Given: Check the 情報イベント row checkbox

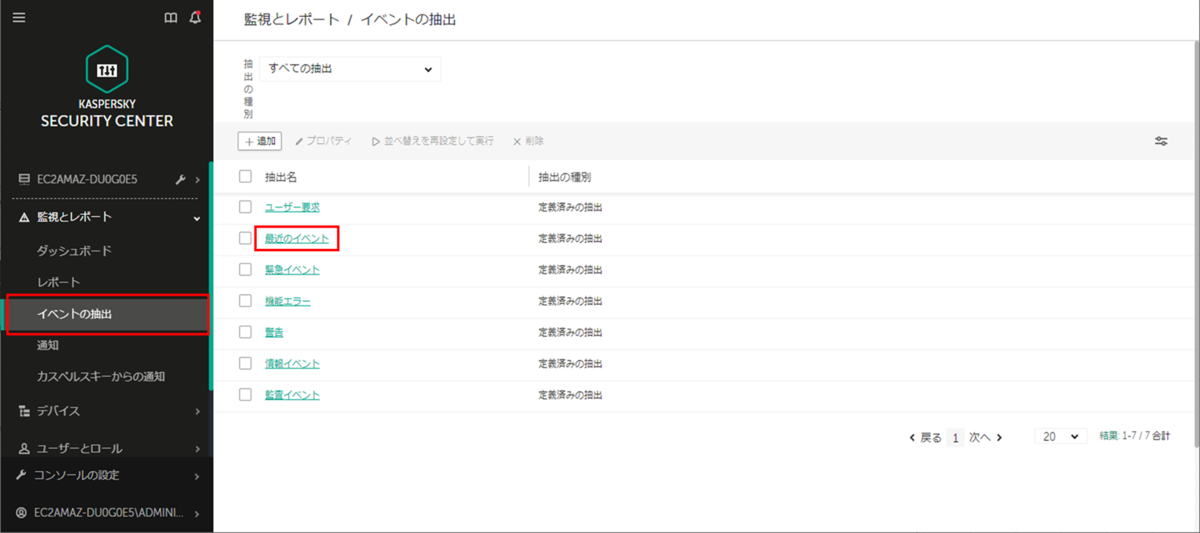Looking at the screenshot, I should pos(245,363).
